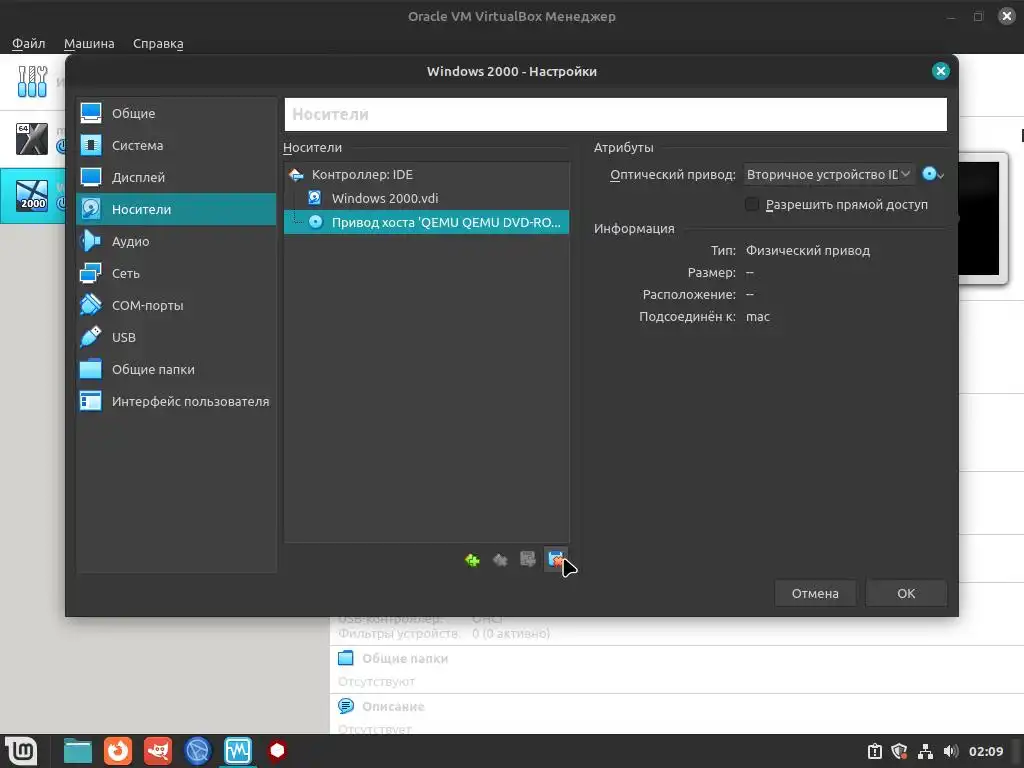Viewport: 1024px width, 768px height.
Task: Select the Windows 2000 VM icon
Action: (x=32, y=196)
